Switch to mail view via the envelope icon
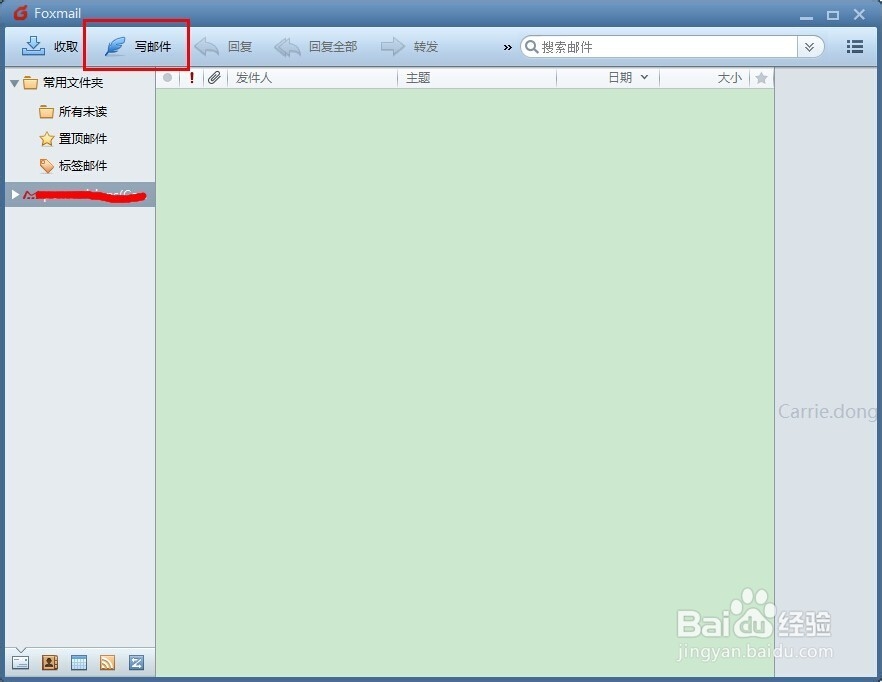Screen dimensions: 882x682 point(22,662)
